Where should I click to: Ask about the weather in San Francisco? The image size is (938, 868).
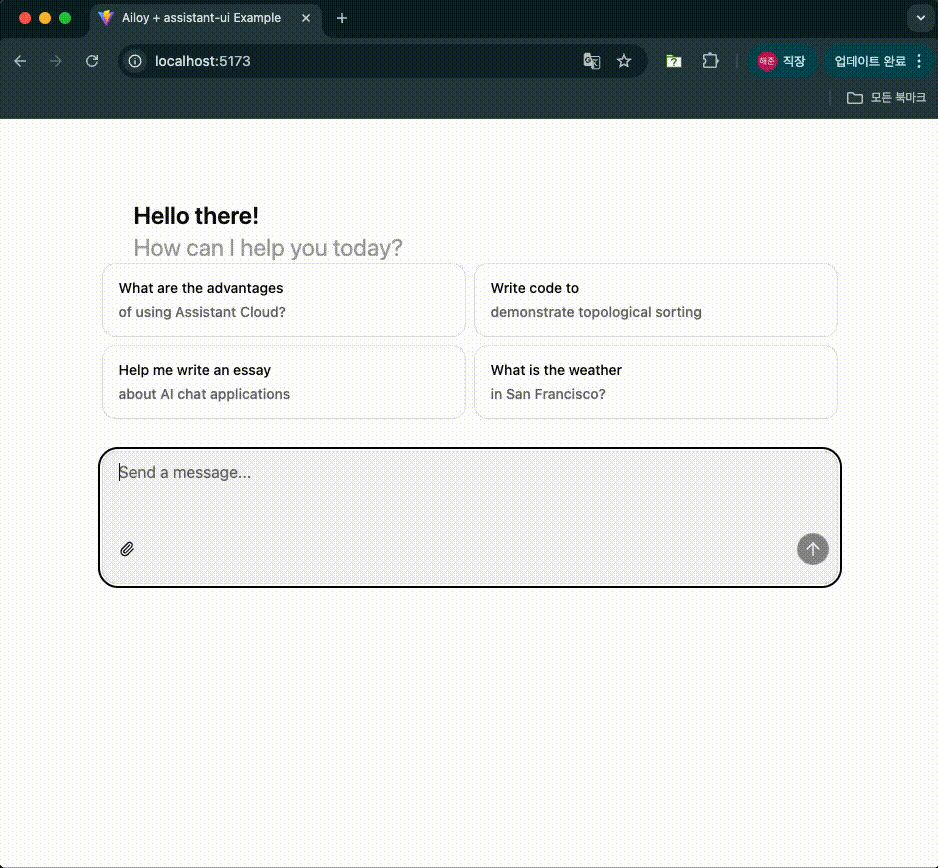coord(655,382)
